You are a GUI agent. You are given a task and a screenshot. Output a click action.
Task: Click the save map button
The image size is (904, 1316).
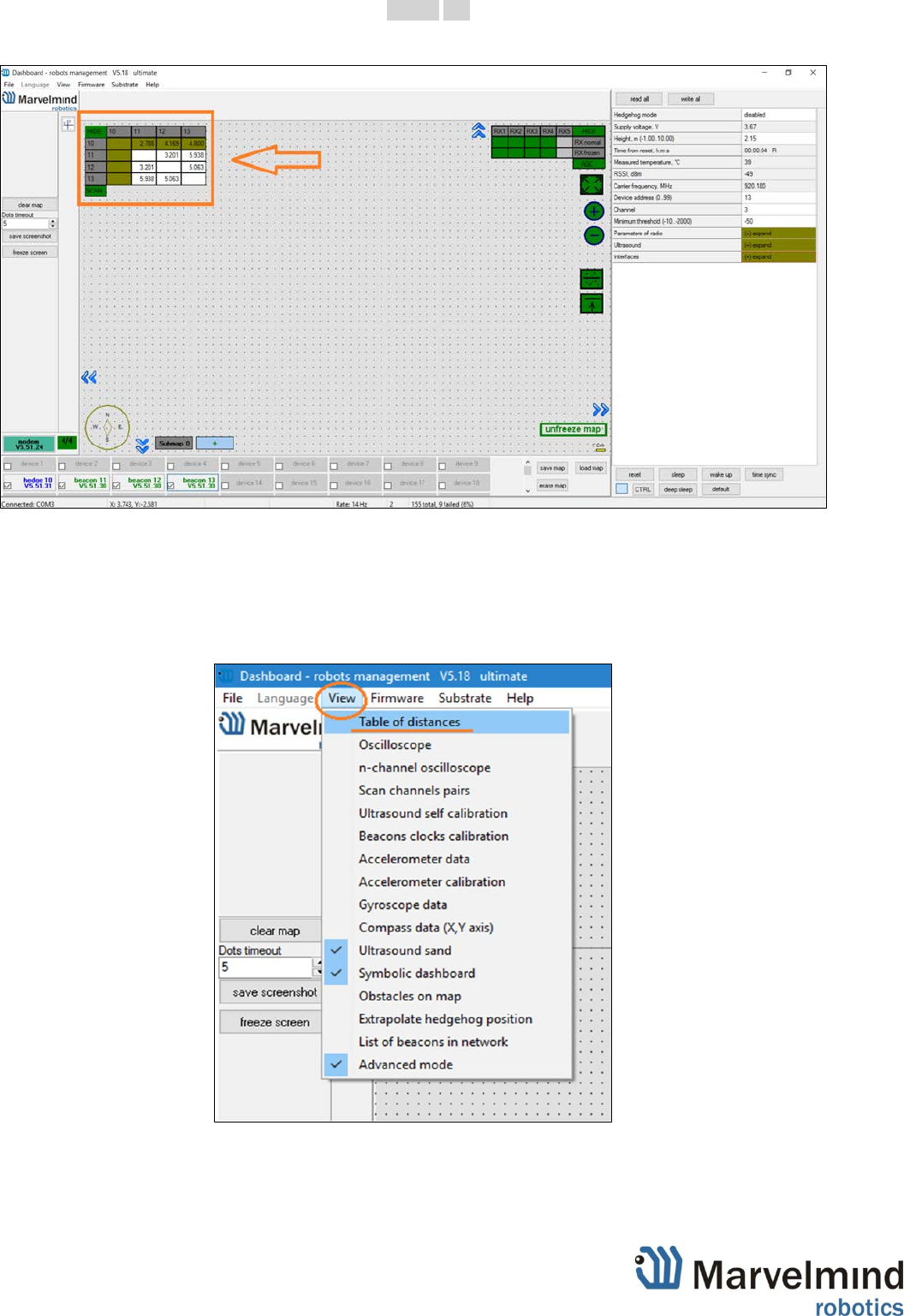click(552, 468)
